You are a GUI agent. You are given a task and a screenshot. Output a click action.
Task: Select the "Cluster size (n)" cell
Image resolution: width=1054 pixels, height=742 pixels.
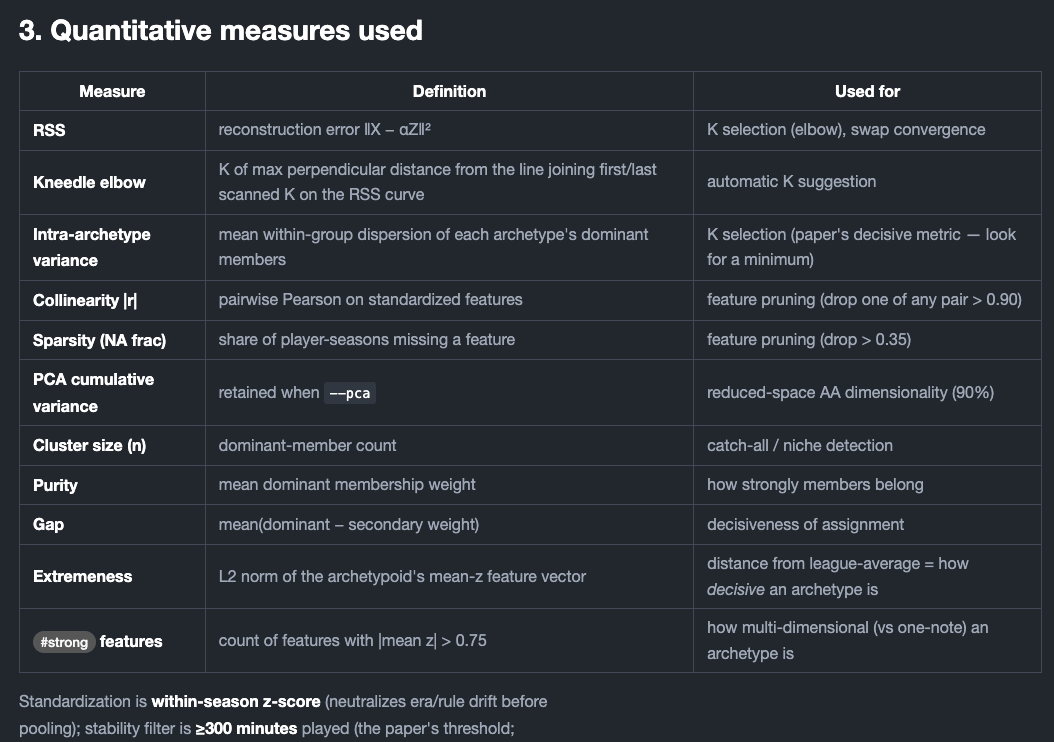(112, 446)
